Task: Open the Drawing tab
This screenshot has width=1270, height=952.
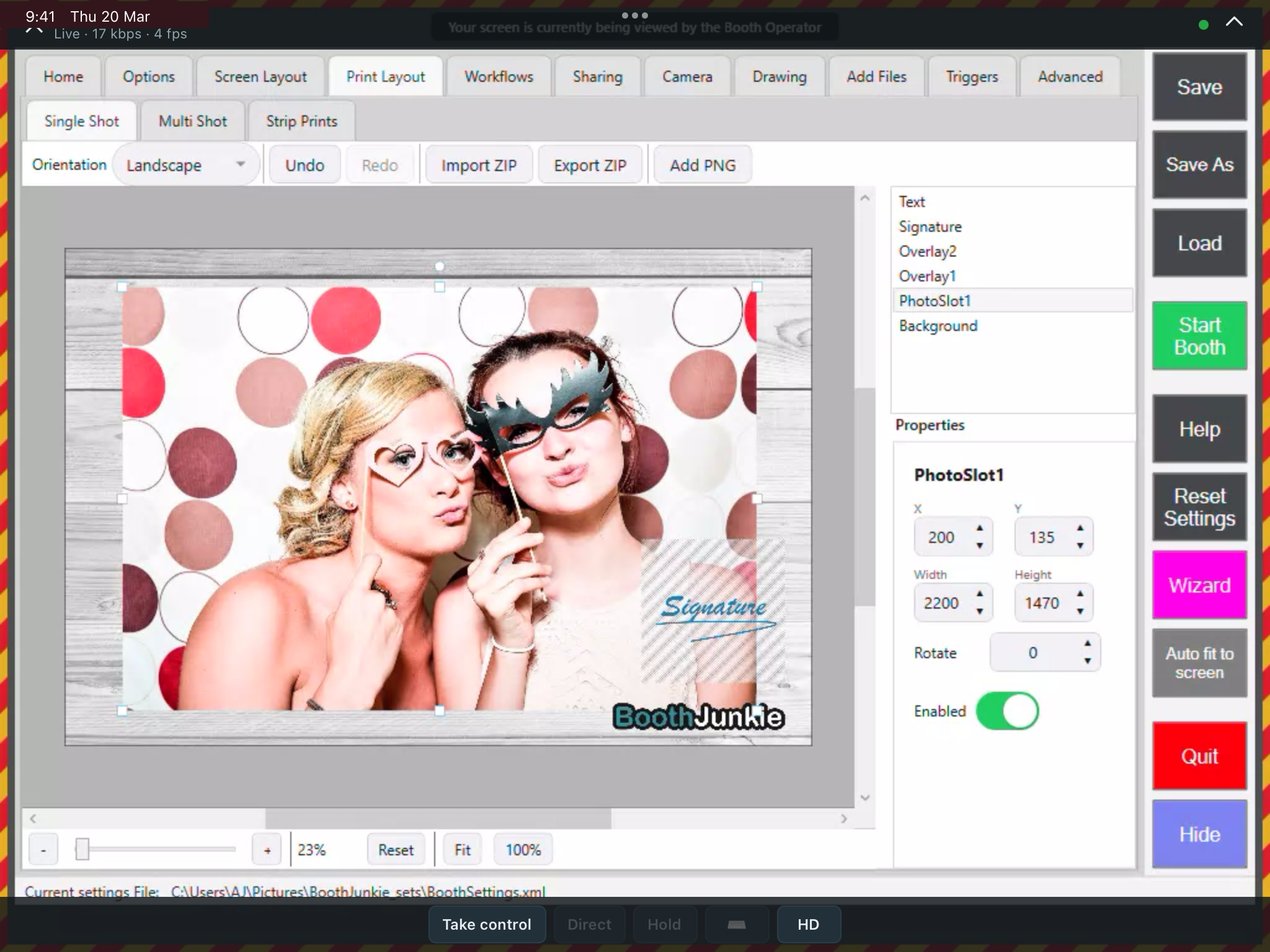Action: [x=779, y=77]
